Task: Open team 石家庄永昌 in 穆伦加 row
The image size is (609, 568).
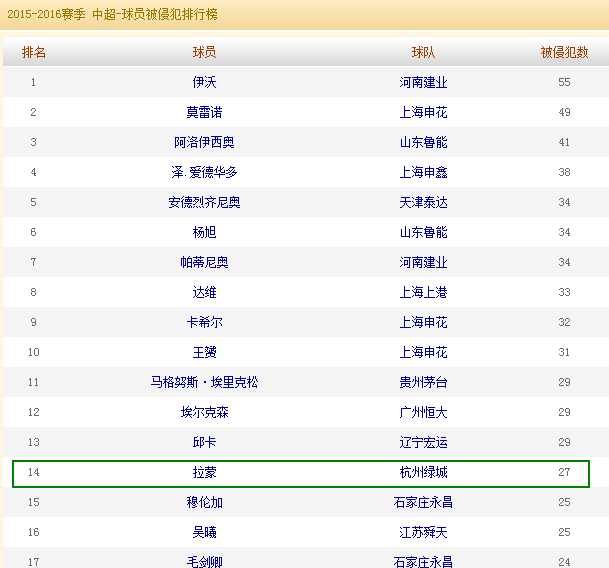Action: tap(423, 502)
